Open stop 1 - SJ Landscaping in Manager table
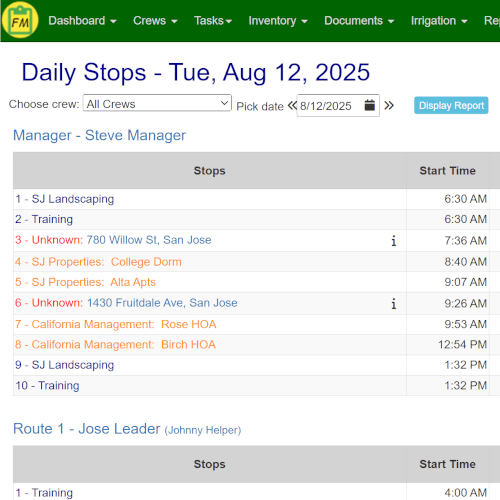500x500 pixels. pyautogui.click(x=65, y=199)
